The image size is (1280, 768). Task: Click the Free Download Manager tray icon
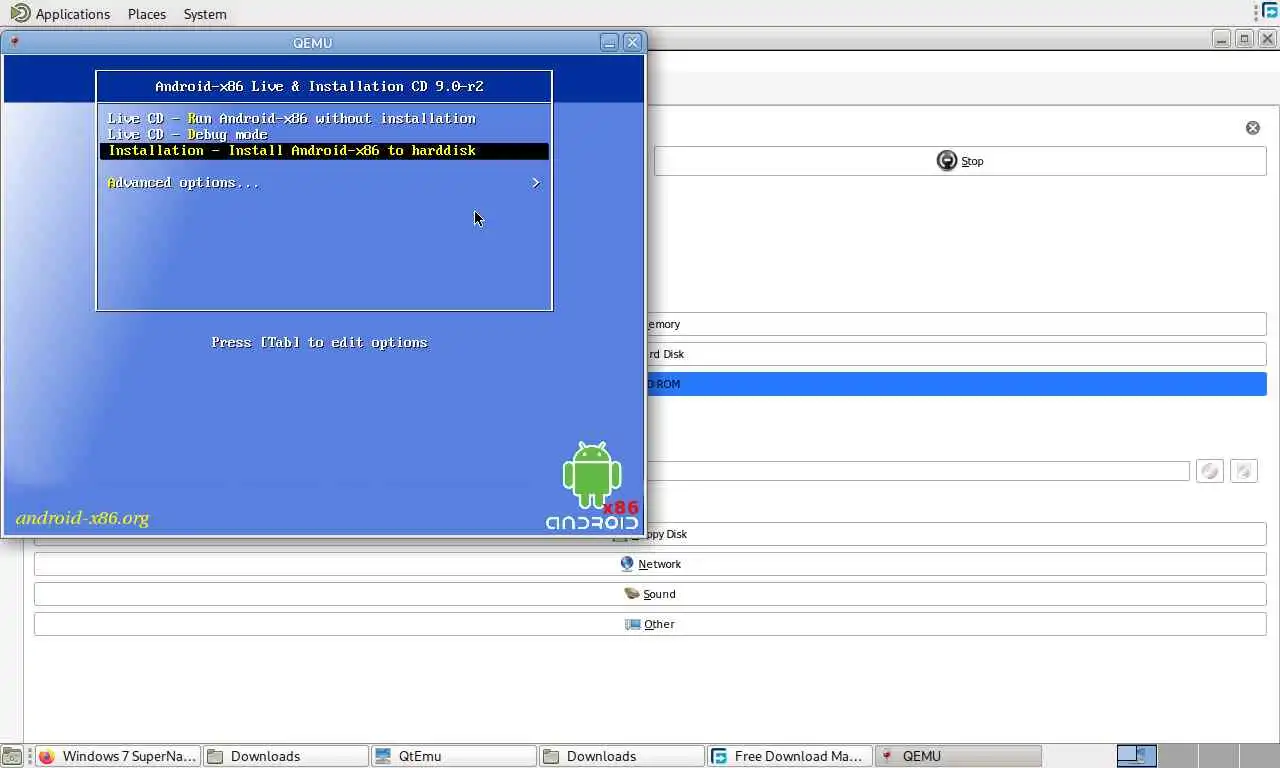click(1270, 11)
